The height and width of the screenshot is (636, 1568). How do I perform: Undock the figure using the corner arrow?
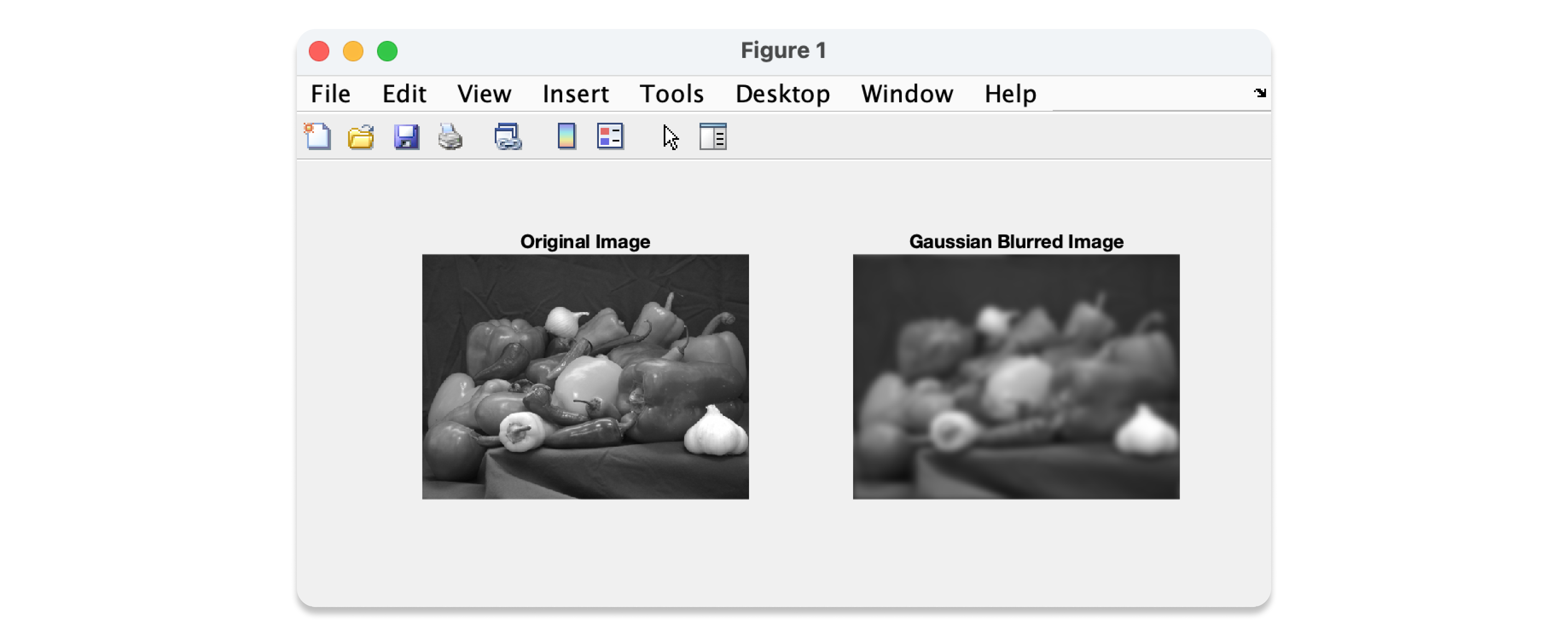point(1260,93)
